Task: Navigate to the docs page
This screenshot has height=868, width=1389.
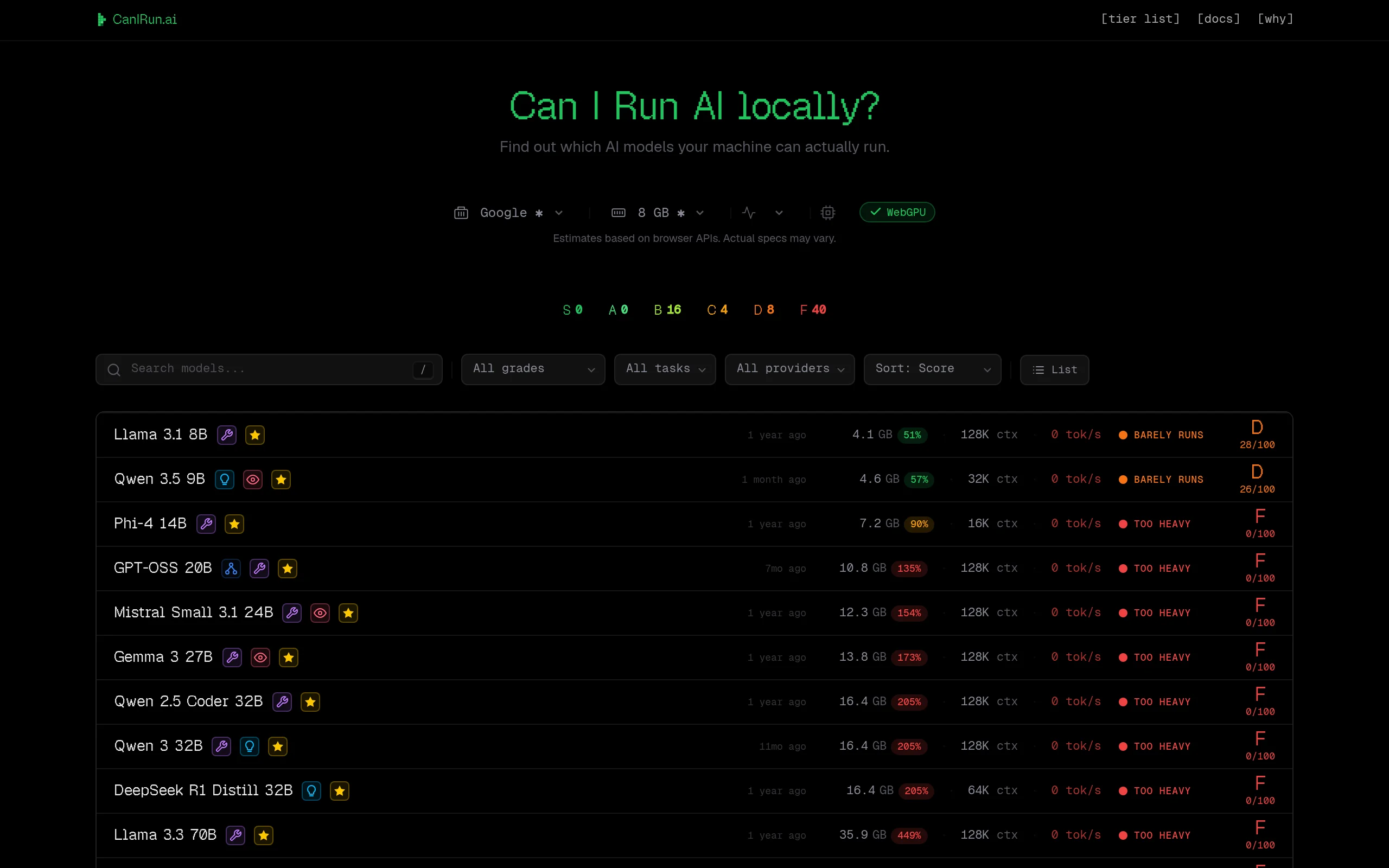Action: point(1219,19)
